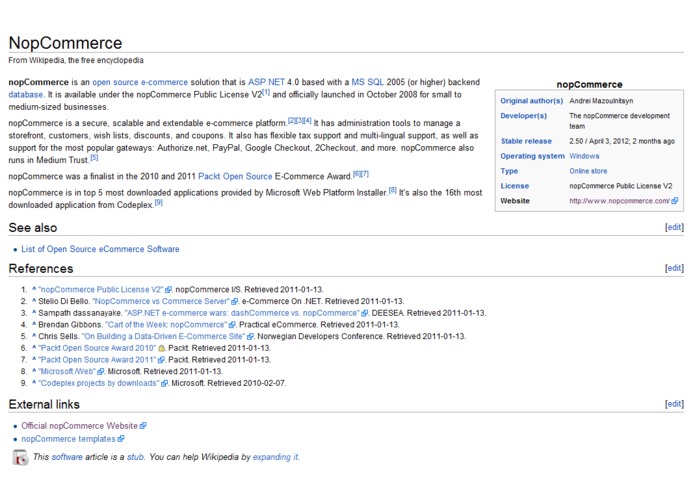Click the lock icon after Packt Open Source Award 2010
This screenshot has height=494, width=695.
tap(162, 348)
